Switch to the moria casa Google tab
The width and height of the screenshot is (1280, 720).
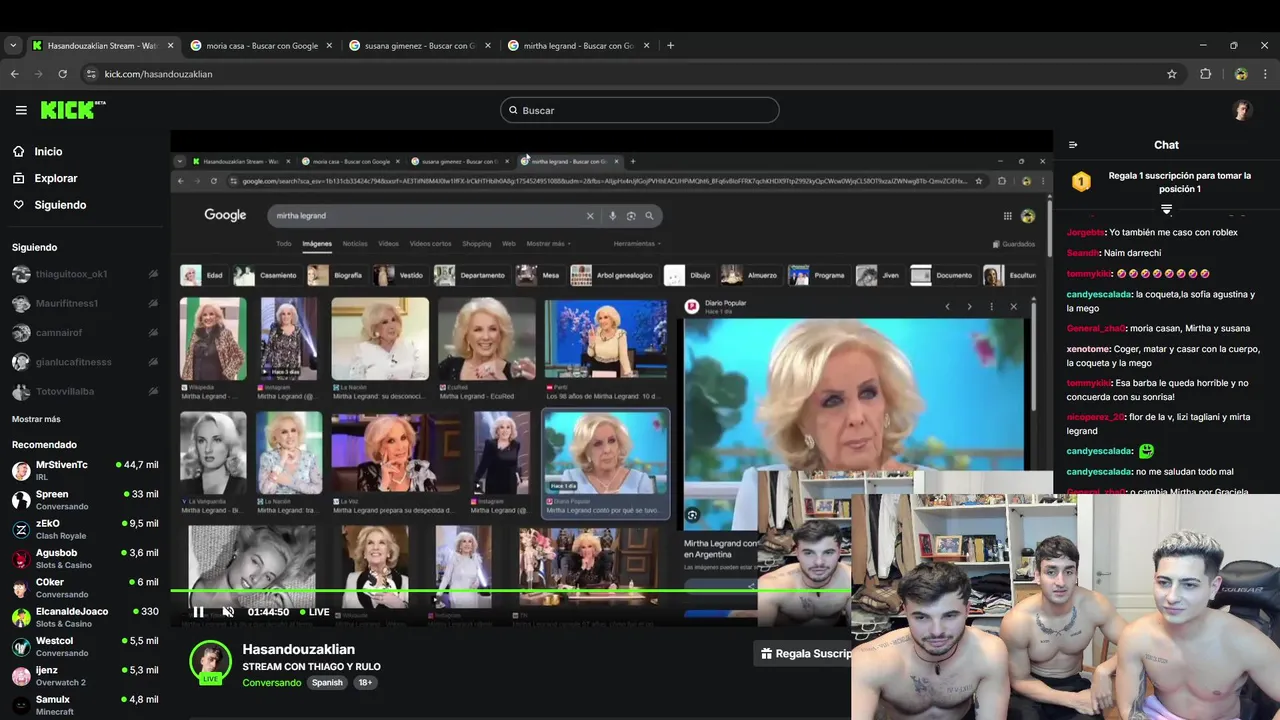pos(260,45)
